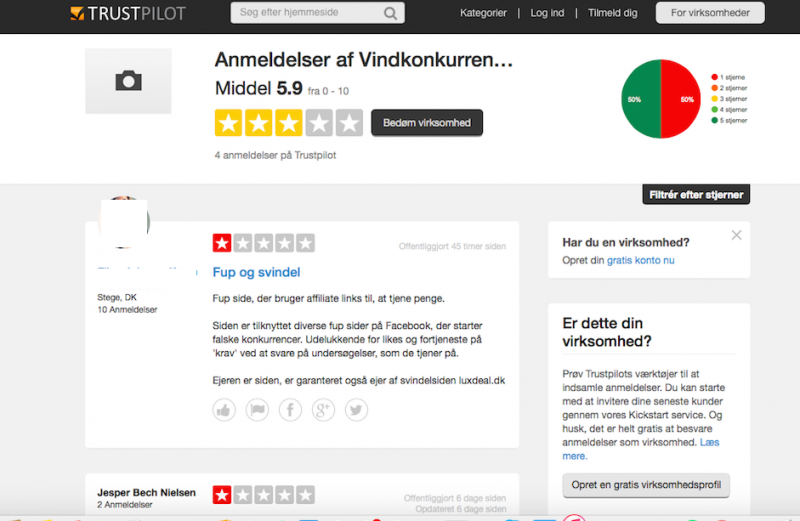Click the fifth grey rating star

pyautogui.click(x=349, y=123)
